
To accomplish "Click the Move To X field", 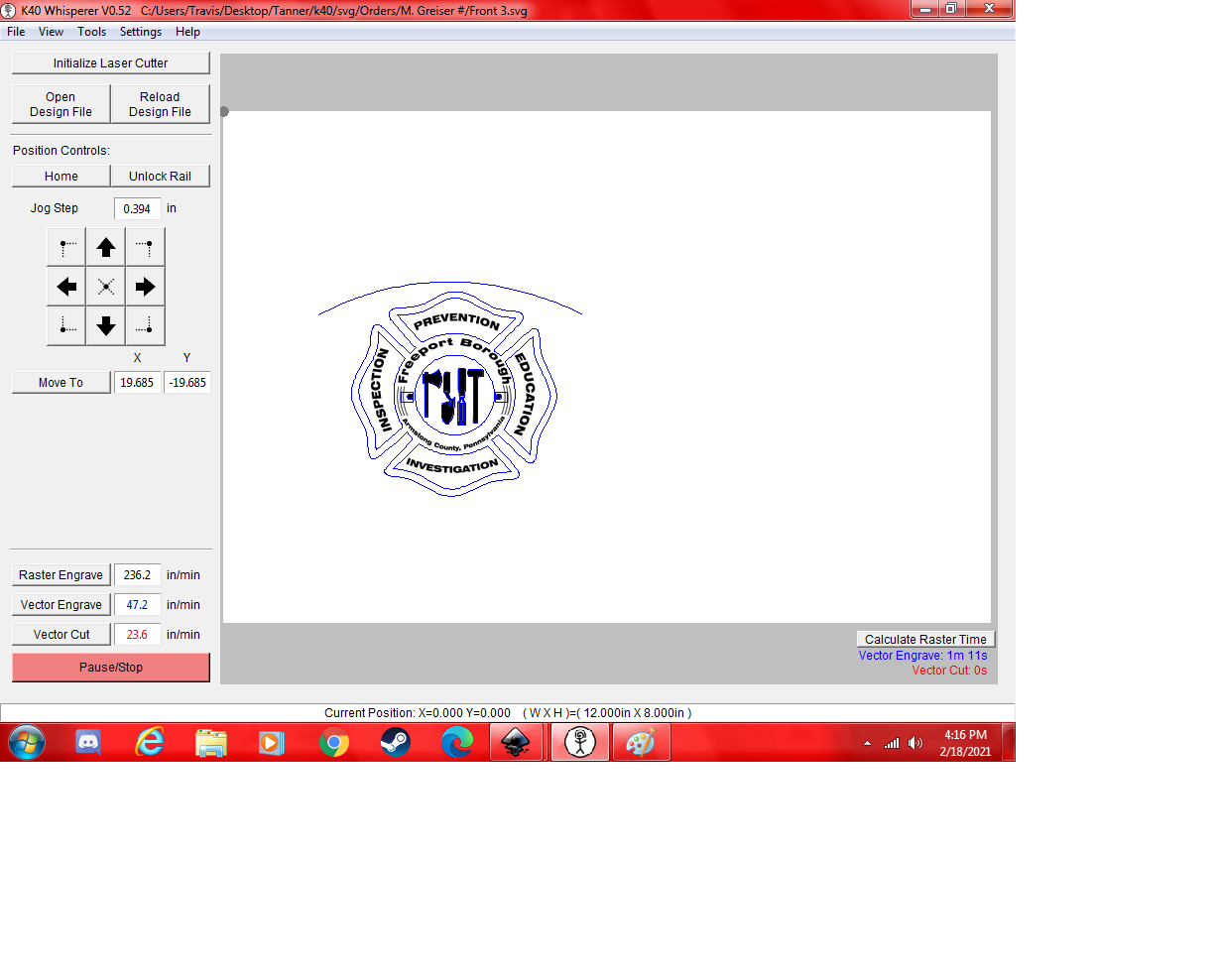I will point(137,382).
